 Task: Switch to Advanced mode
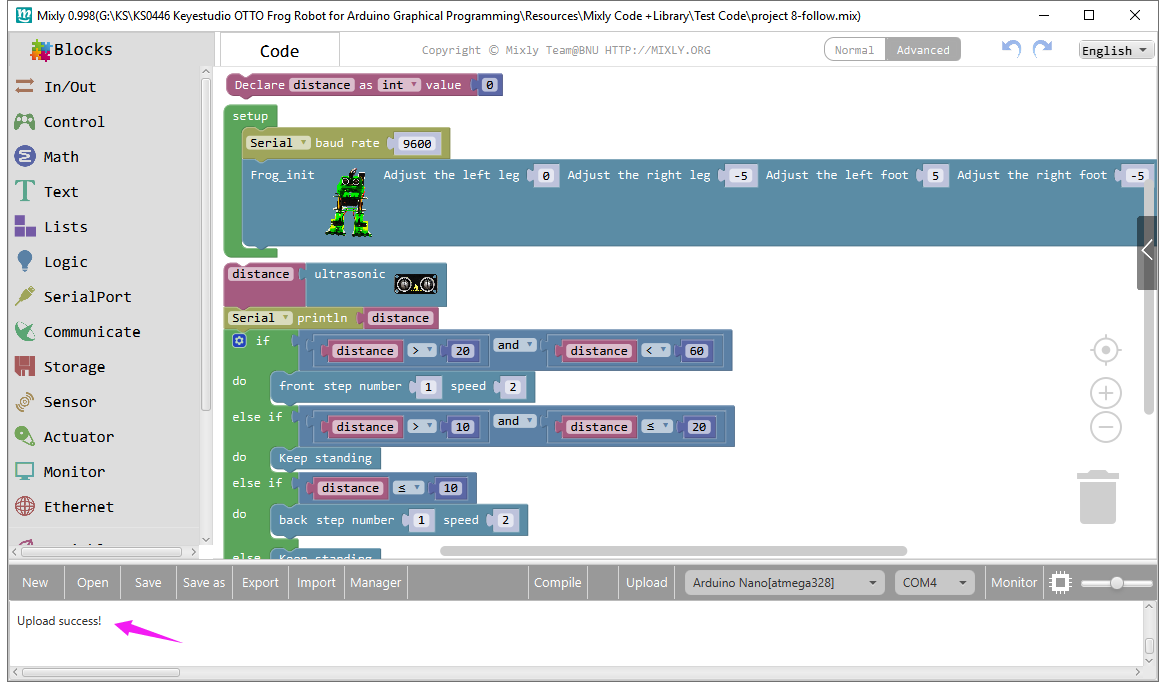pyautogui.click(x=923, y=50)
